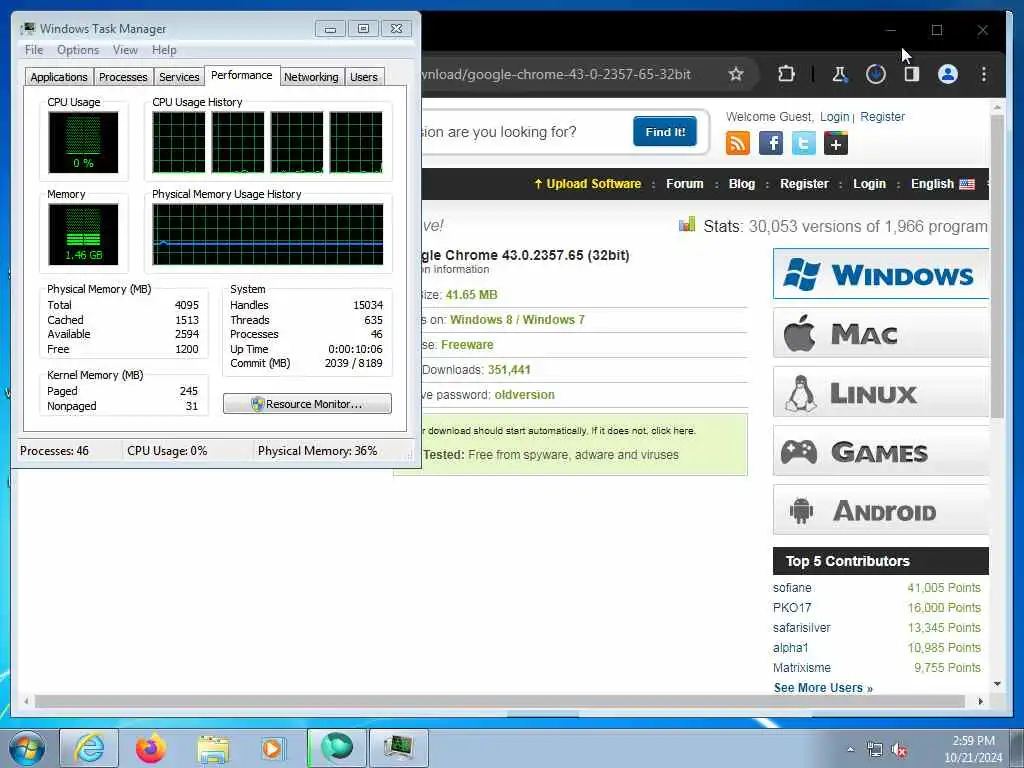Click the Facebook icon on the page
The image size is (1024, 768).
pyautogui.click(x=771, y=143)
